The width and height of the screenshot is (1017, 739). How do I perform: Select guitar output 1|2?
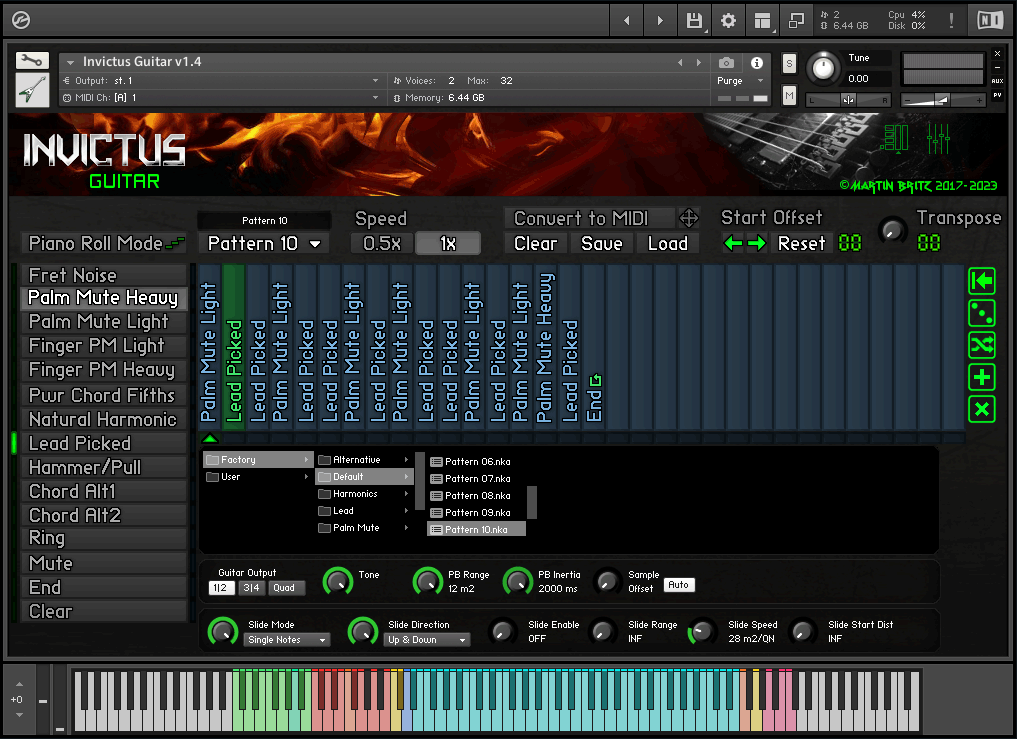tap(221, 588)
